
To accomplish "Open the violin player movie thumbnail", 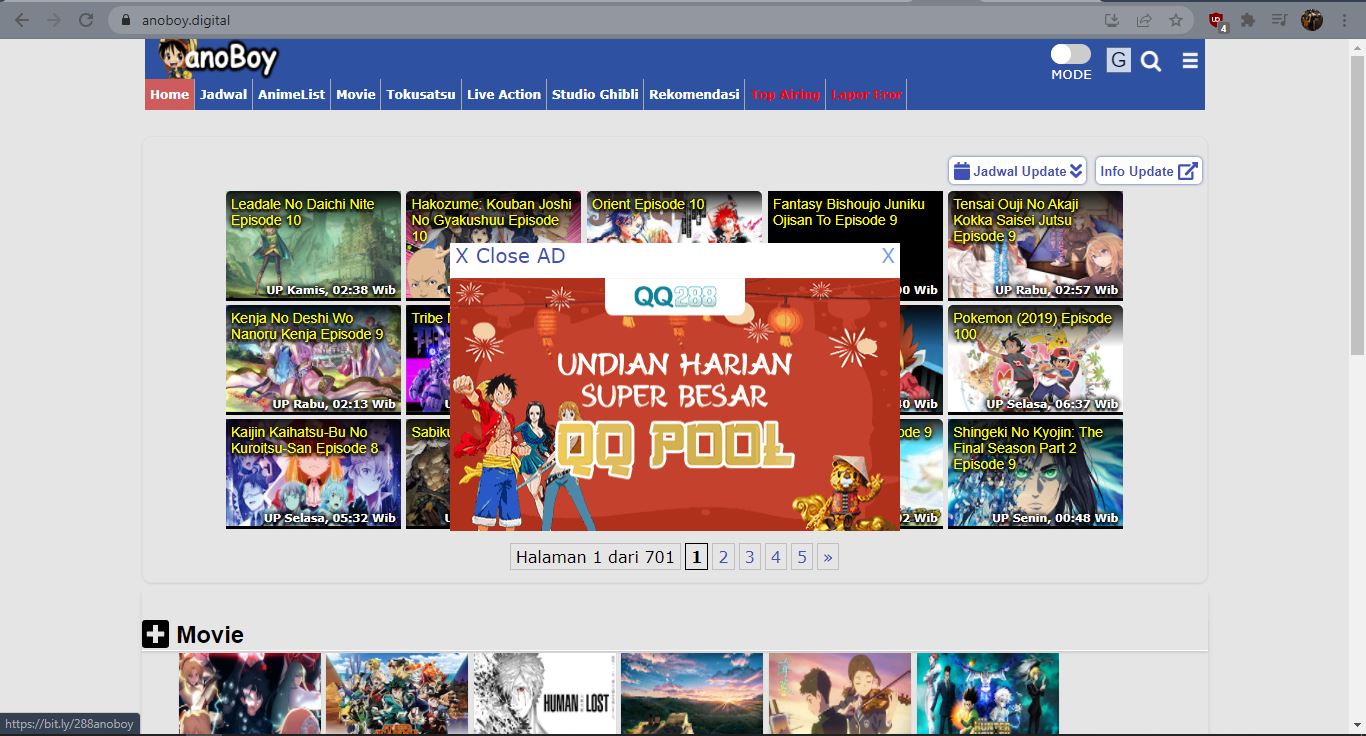I will pos(839,694).
